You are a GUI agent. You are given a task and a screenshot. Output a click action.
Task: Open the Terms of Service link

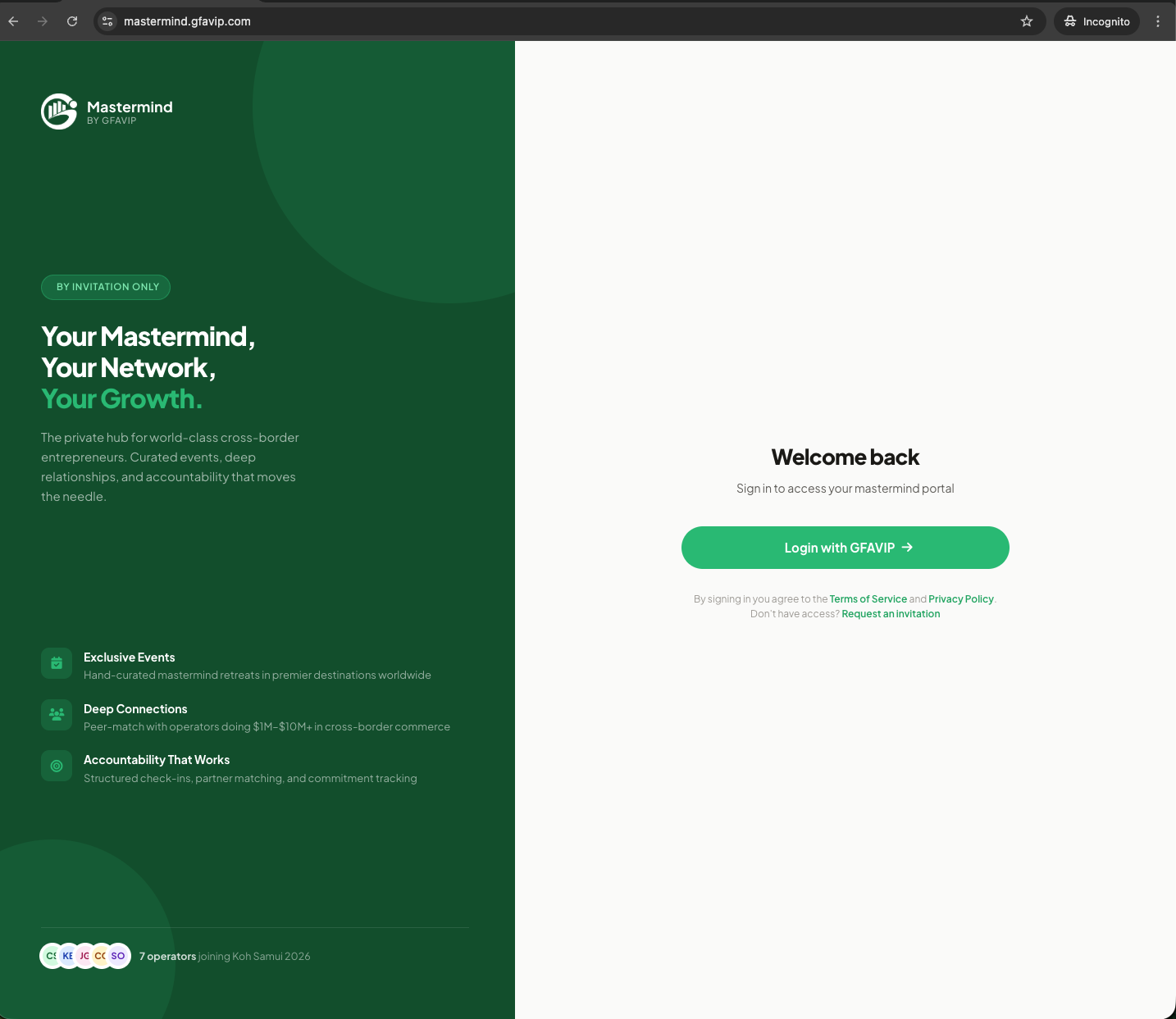click(868, 599)
